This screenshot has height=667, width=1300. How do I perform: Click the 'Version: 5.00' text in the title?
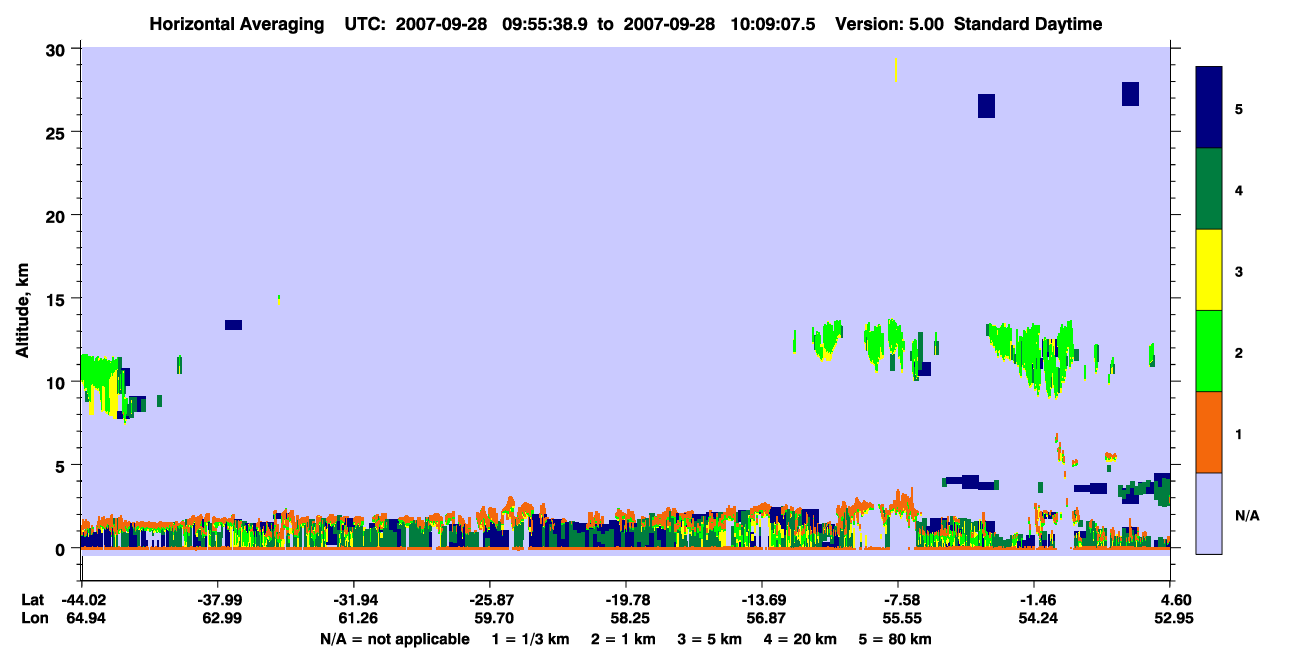[x=891, y=24]
